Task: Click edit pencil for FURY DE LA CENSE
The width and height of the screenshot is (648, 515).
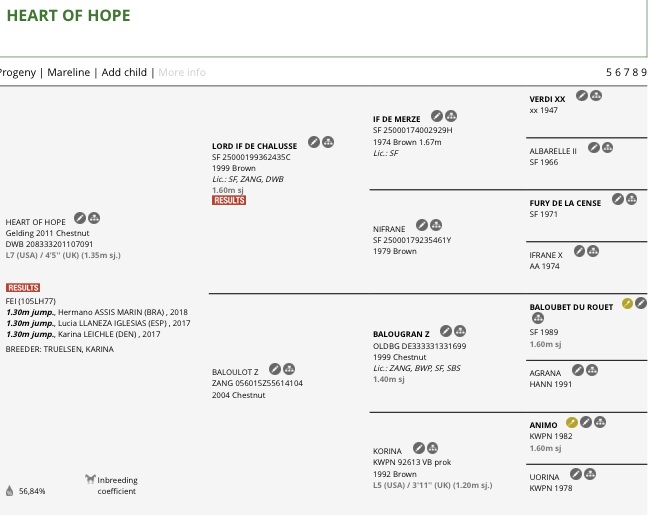Action: point(618,199)
